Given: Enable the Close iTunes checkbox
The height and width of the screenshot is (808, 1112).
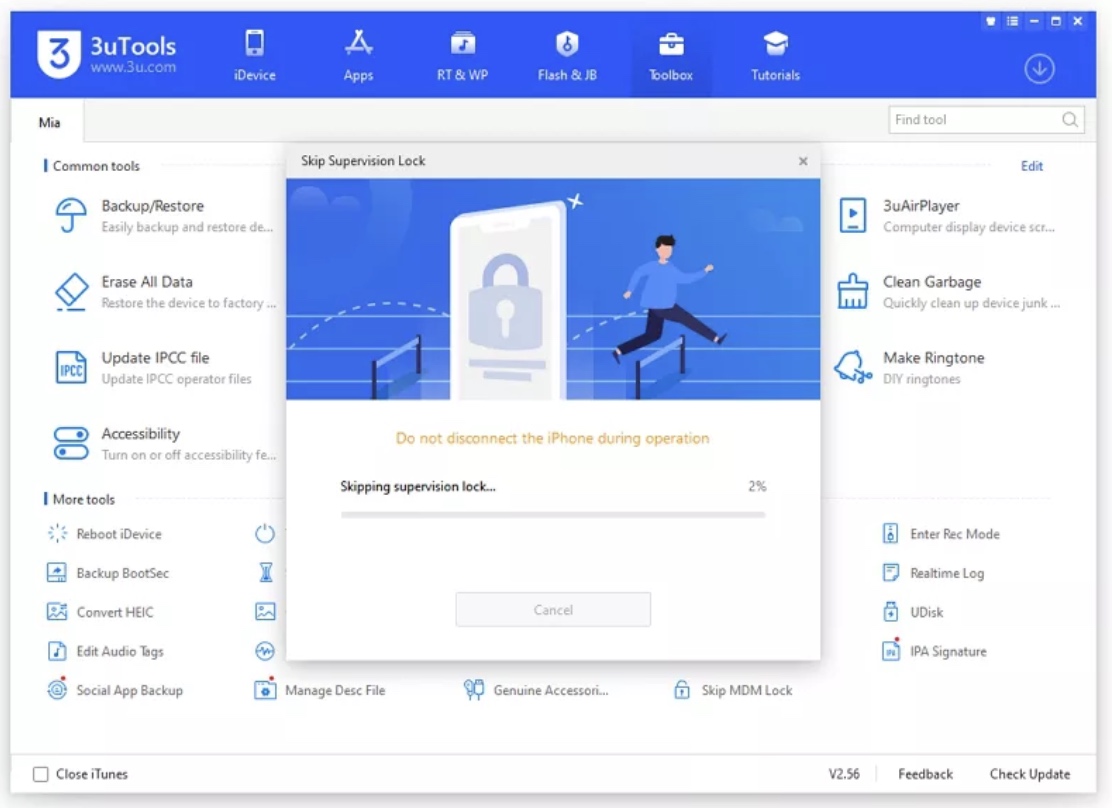Looking at the screenshot, I should click(40, 774).
